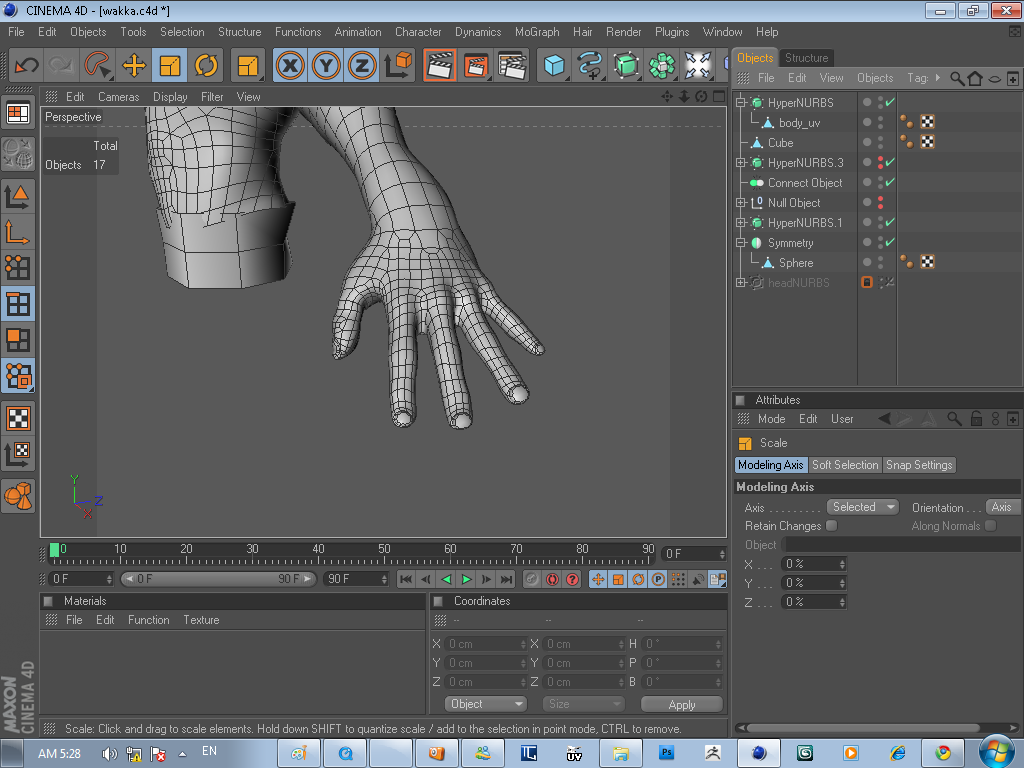The height and width of the screenshot is (768, 1024).
Task: Expand the Null Object hierarchy
Action: [741, 202]
